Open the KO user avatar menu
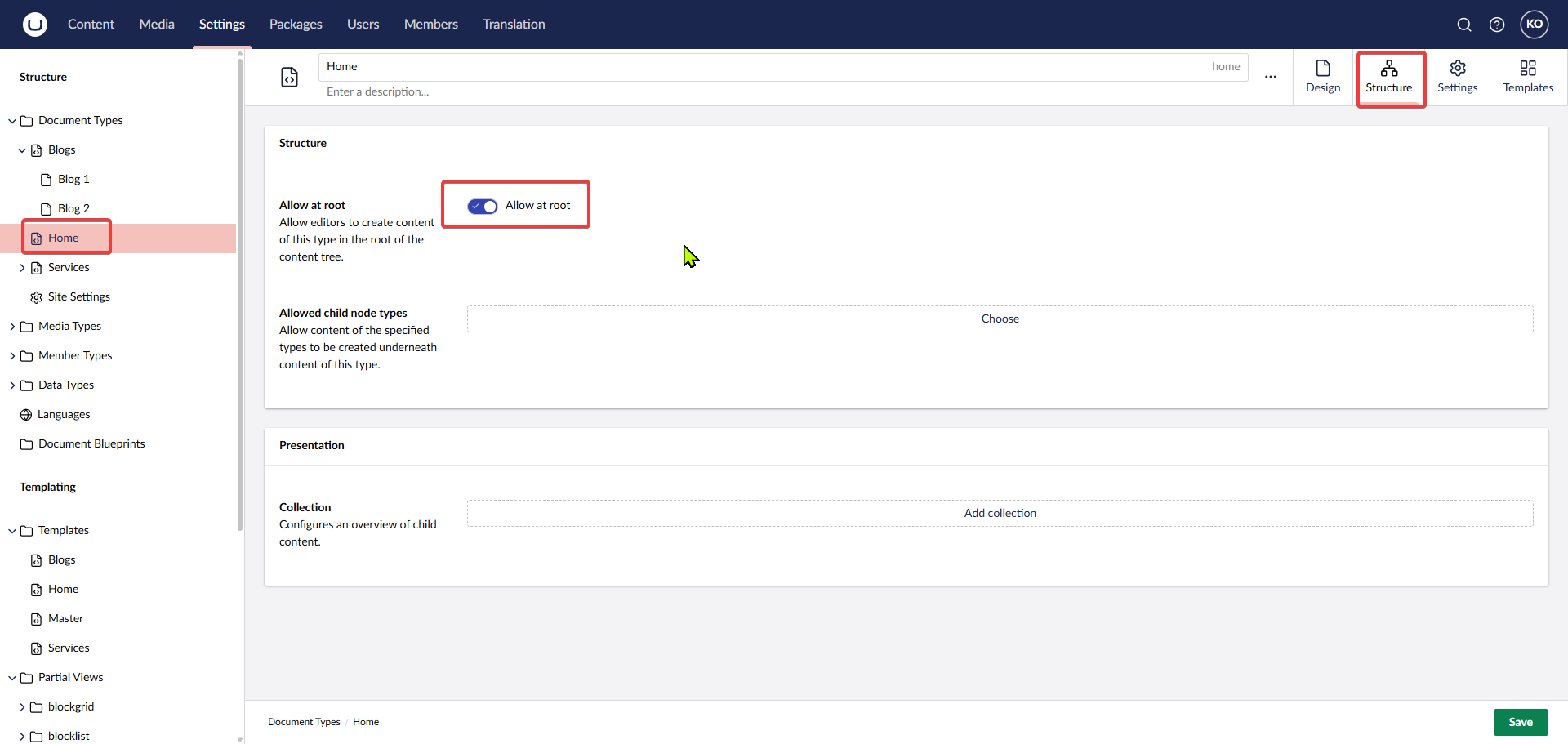This screenshot has width=1568, height=744. click(x=1535, y=25)
